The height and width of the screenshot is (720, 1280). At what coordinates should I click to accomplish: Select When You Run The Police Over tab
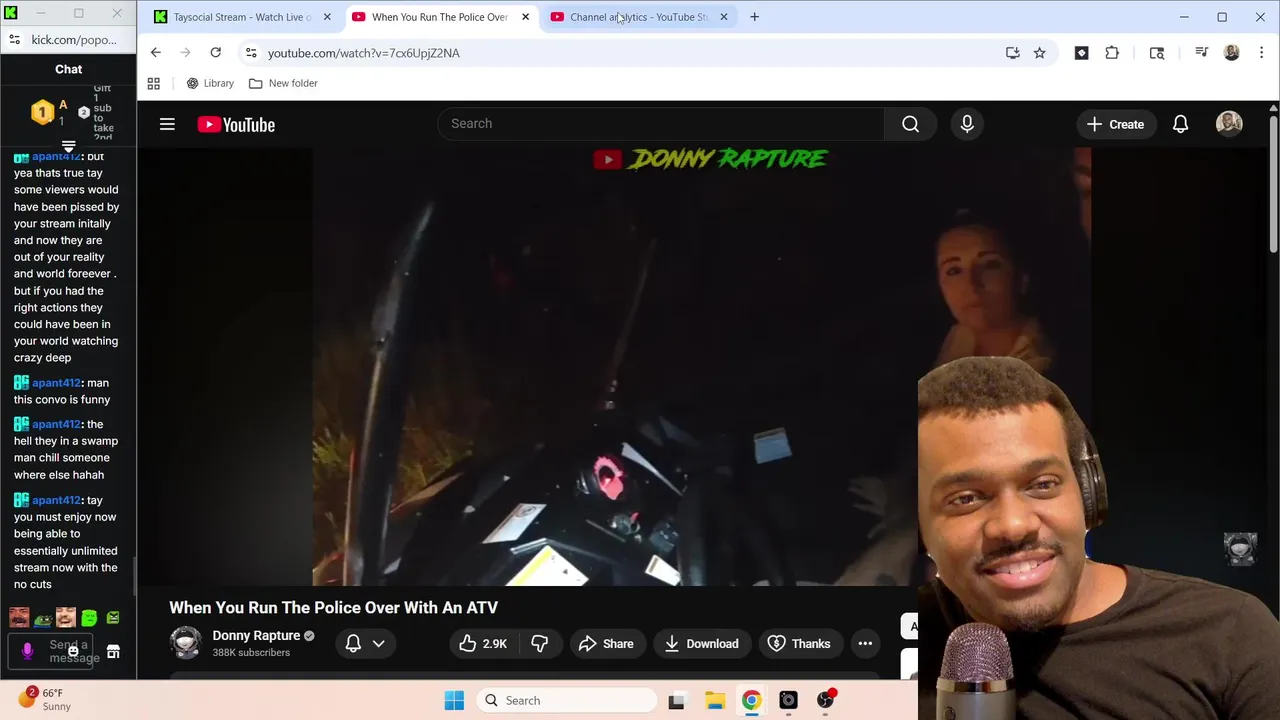[x=440, y=17]
